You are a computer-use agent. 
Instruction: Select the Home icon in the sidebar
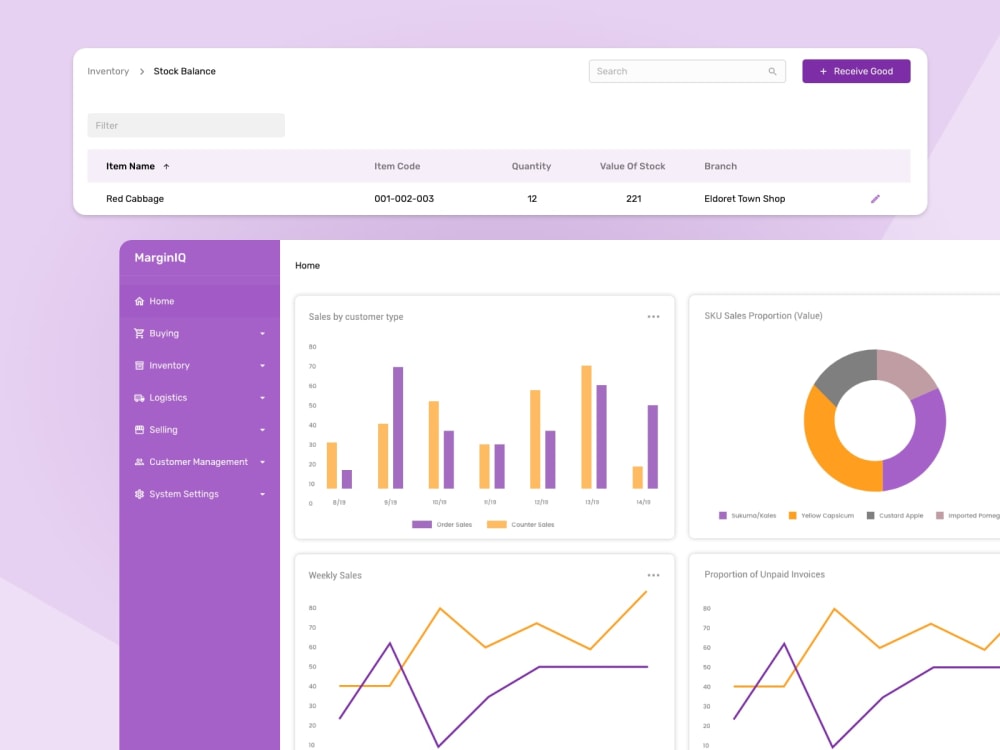[x=139, y=301]
